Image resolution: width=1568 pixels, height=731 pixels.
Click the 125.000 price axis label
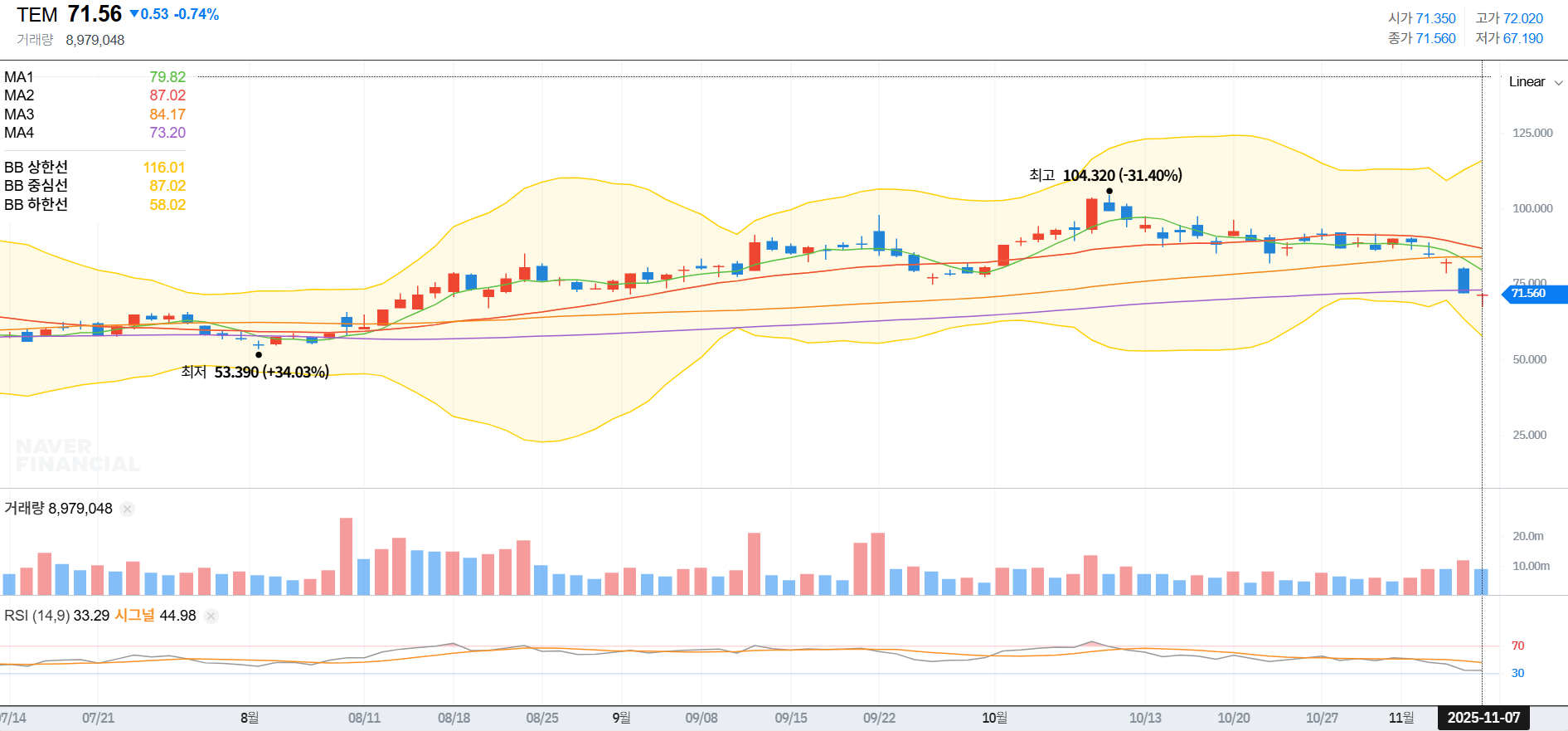(x=1532, y=133)
